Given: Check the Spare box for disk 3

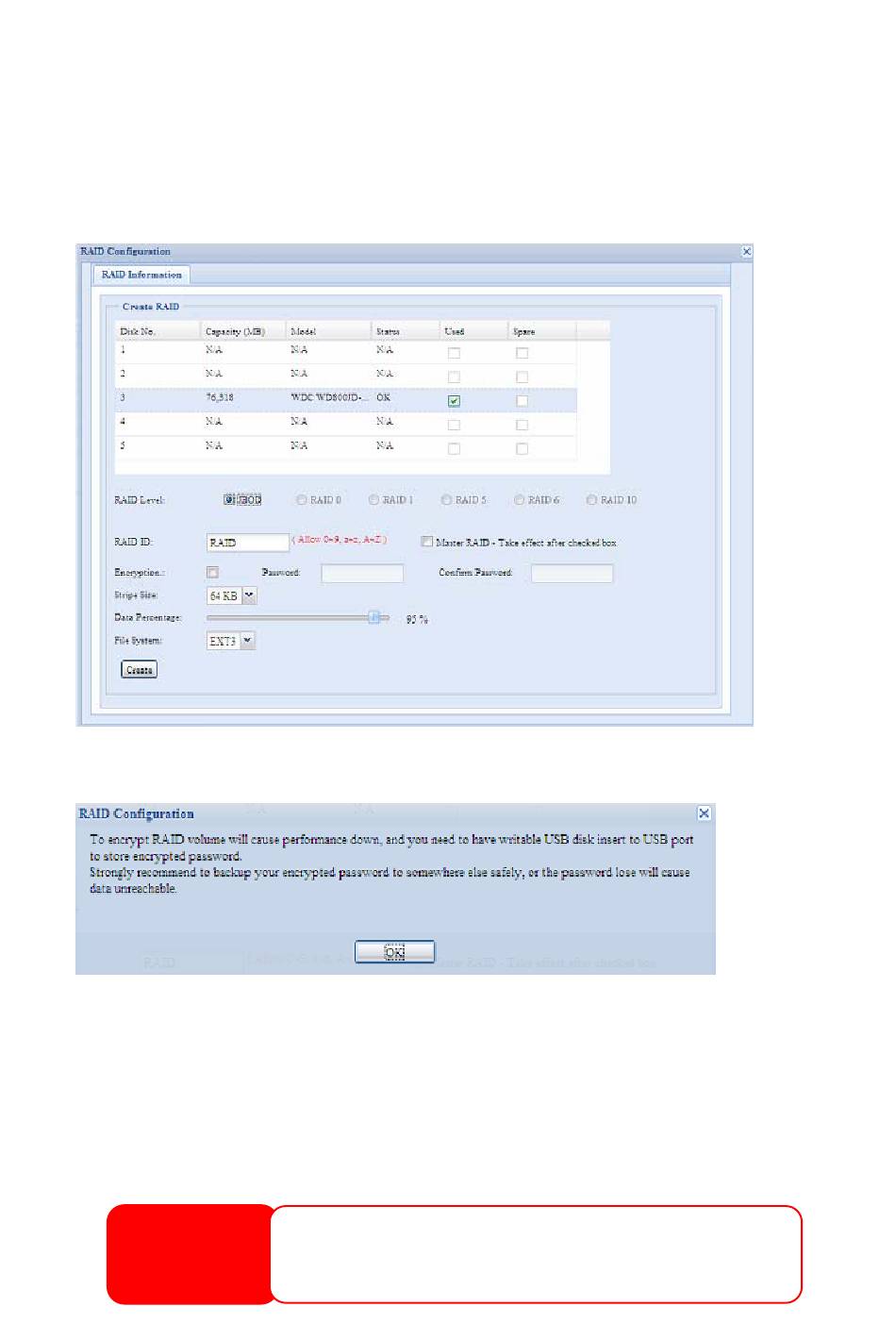Looking at the screenshot, I should [522, 401].
